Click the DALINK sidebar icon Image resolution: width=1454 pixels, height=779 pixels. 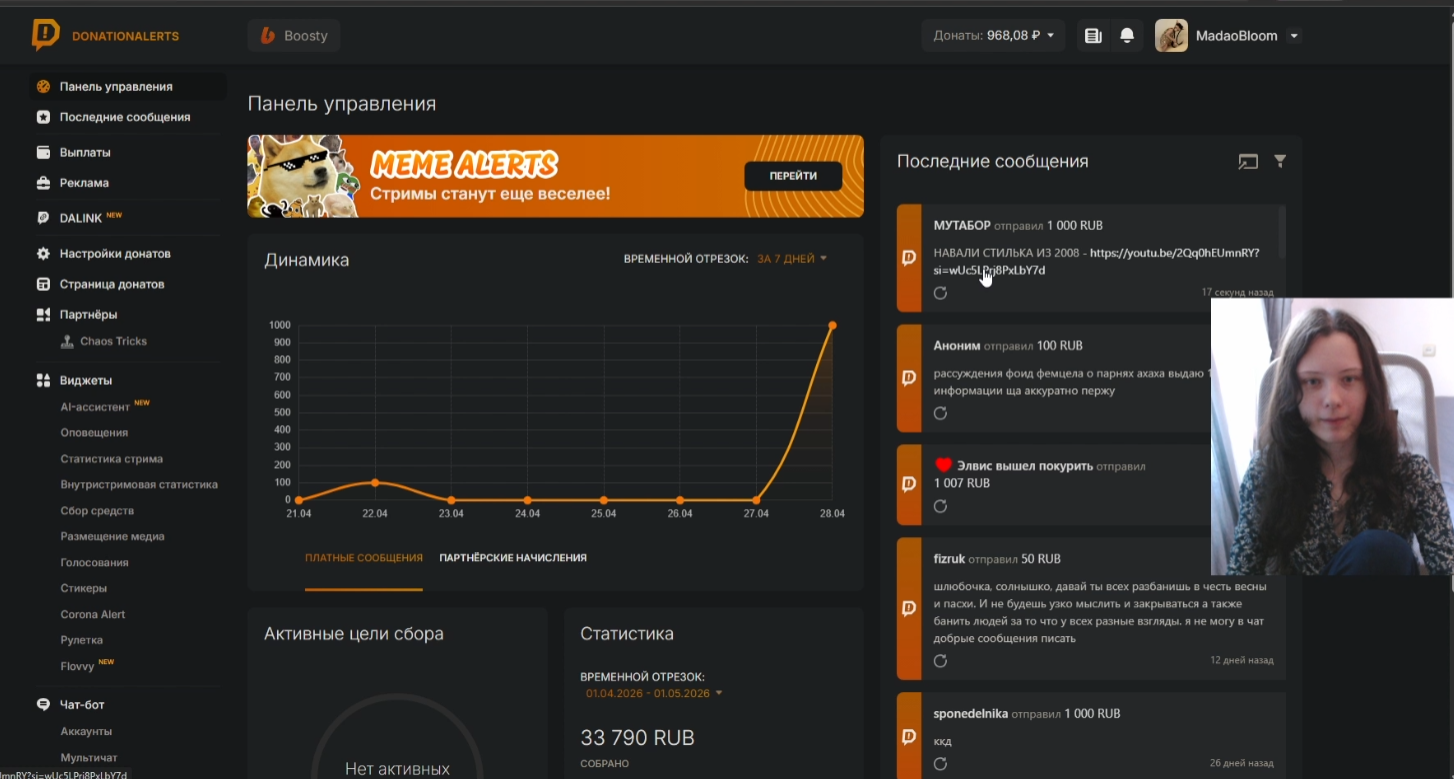point(43,217)
